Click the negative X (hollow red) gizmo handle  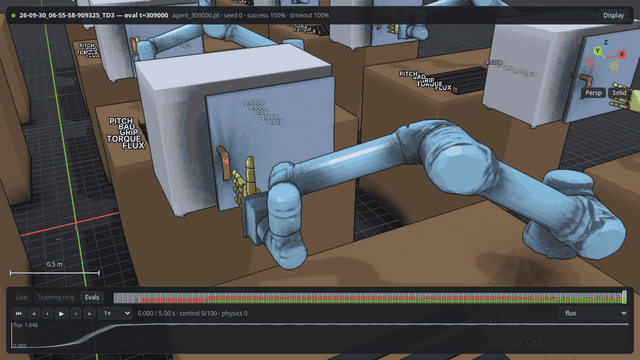[x=590, y=62]
